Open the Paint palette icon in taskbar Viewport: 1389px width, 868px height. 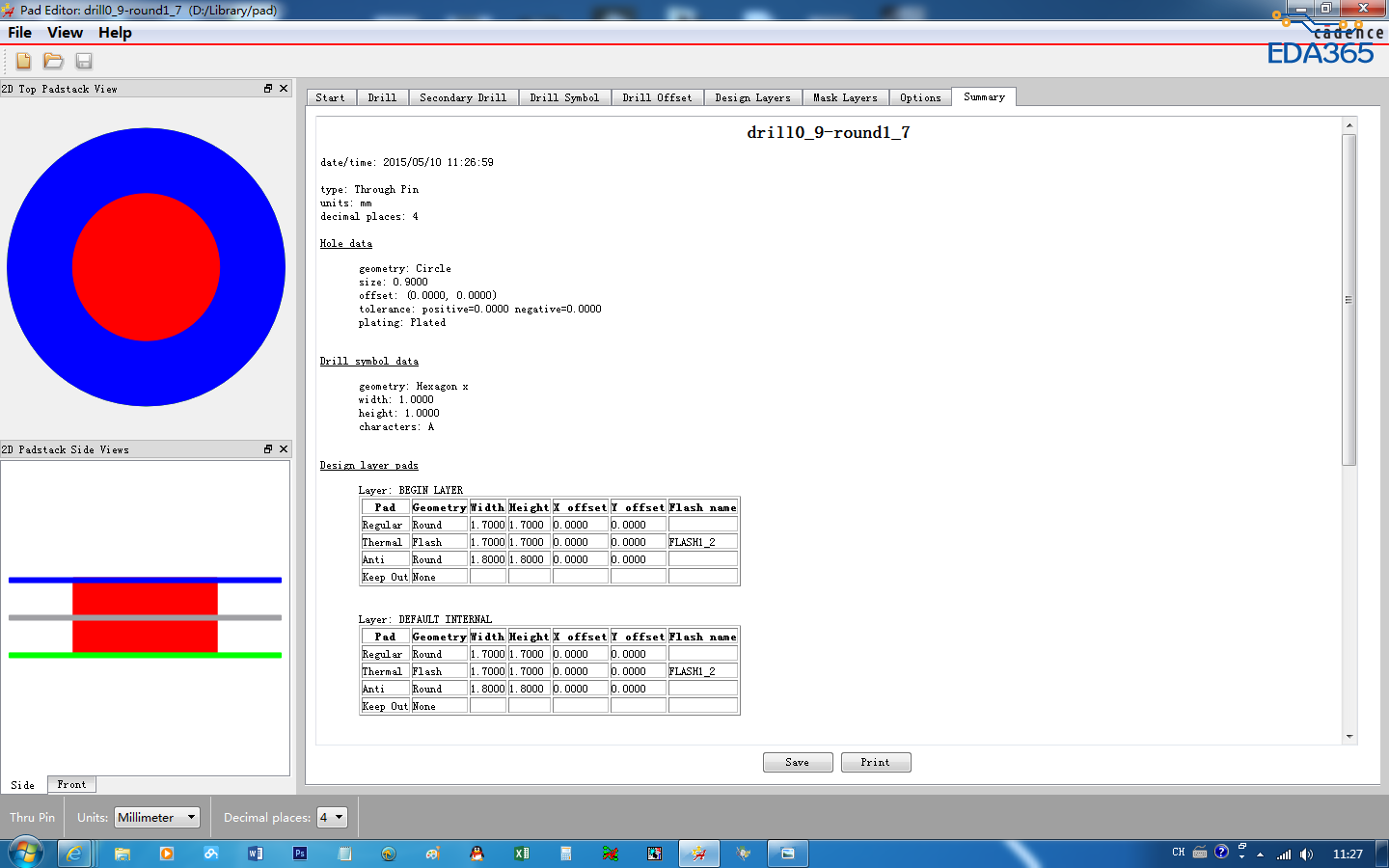[433, 854]
